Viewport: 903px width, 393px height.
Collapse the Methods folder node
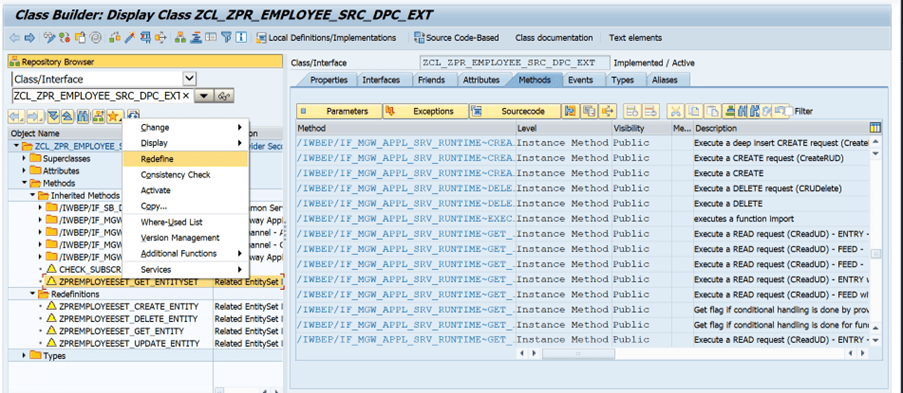tap(25, 183)
